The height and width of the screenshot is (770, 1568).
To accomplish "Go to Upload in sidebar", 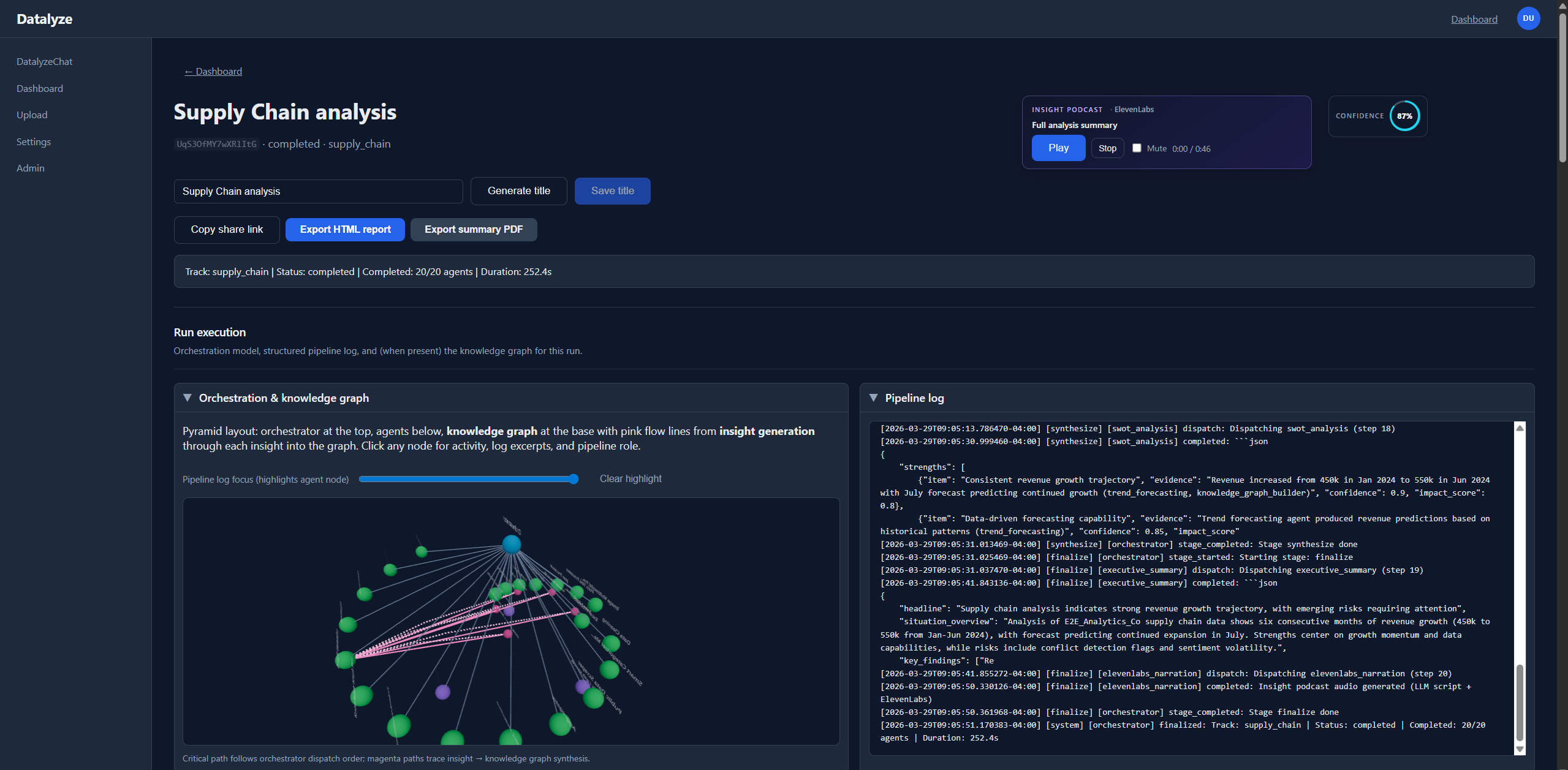I will pos(32,115).
